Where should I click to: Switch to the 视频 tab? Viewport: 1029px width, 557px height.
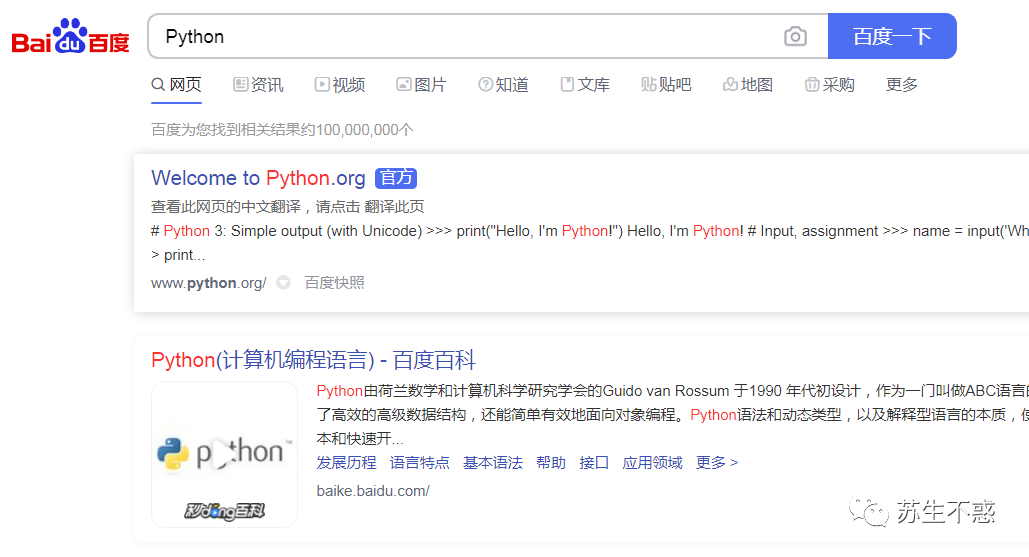click(339, 85)
